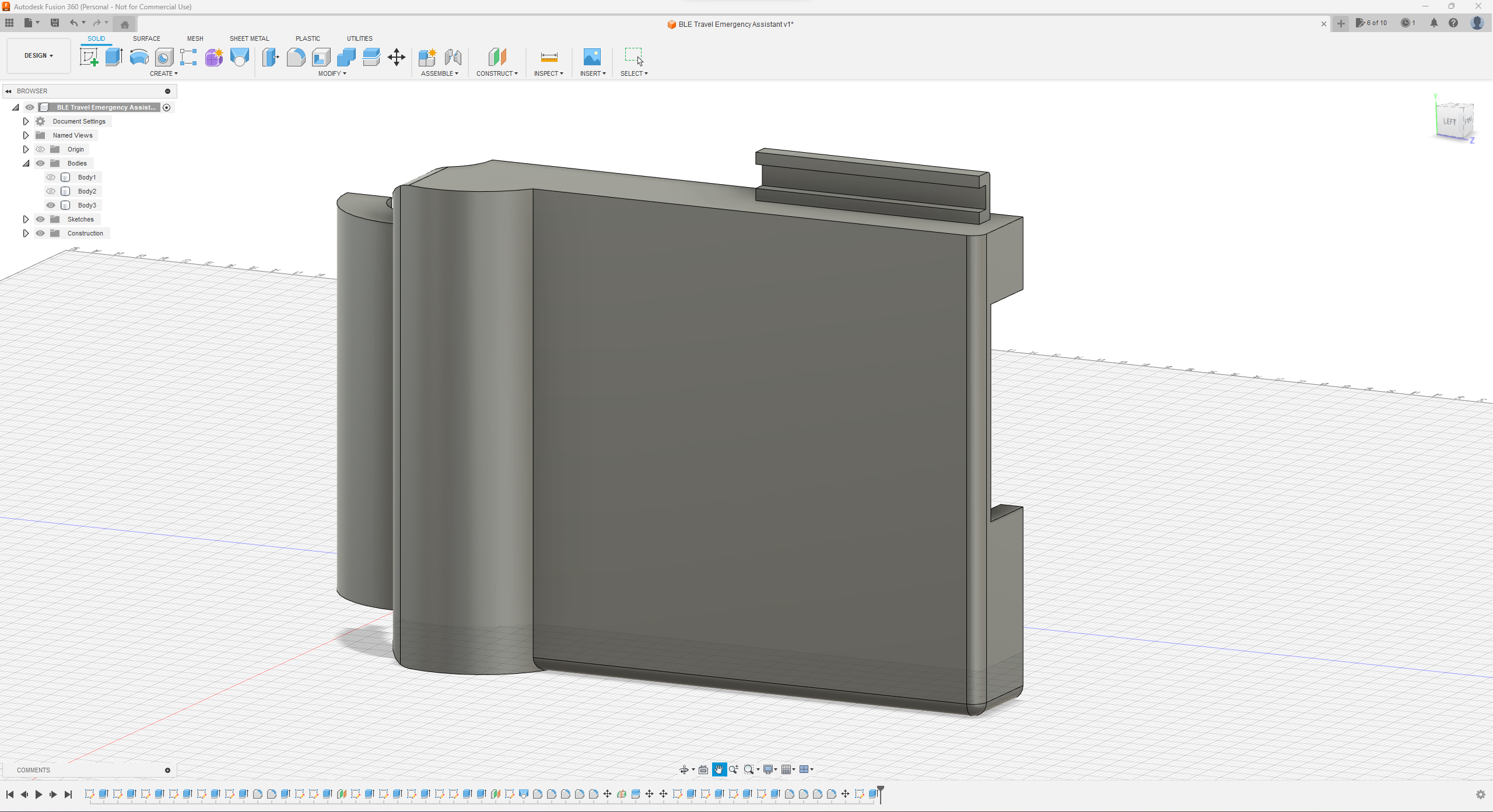Toggle visibility of the Construction folder
This screenshot has width=1493, height=812.
[40, 233]
